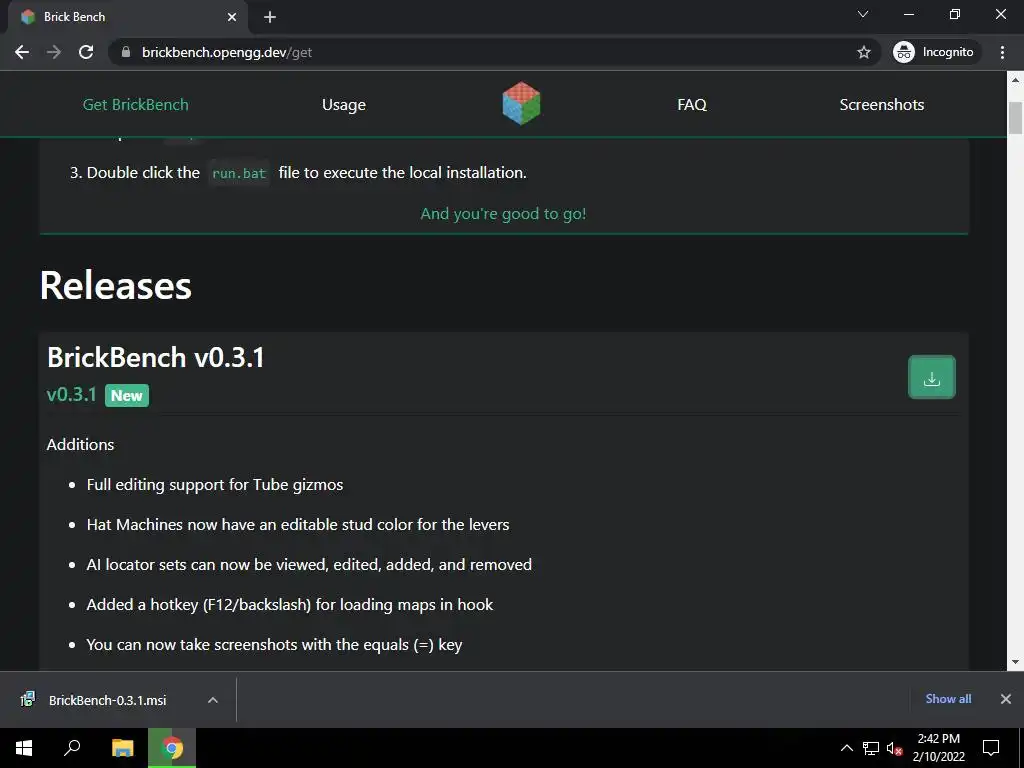The image size is (1024, 768).
Task: Minimize the Chrome window
Action: (909, 14)
